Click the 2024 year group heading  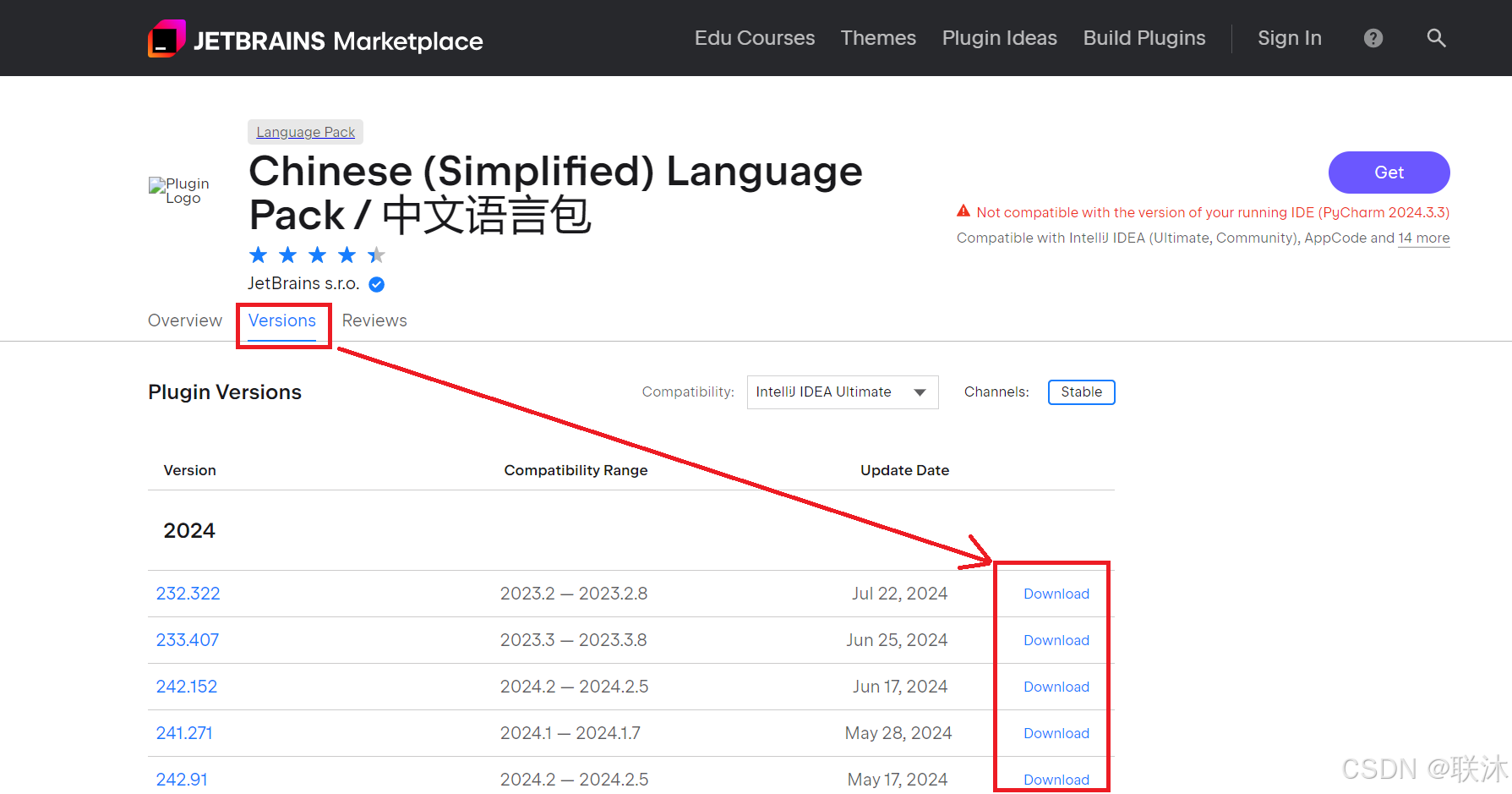189,530
